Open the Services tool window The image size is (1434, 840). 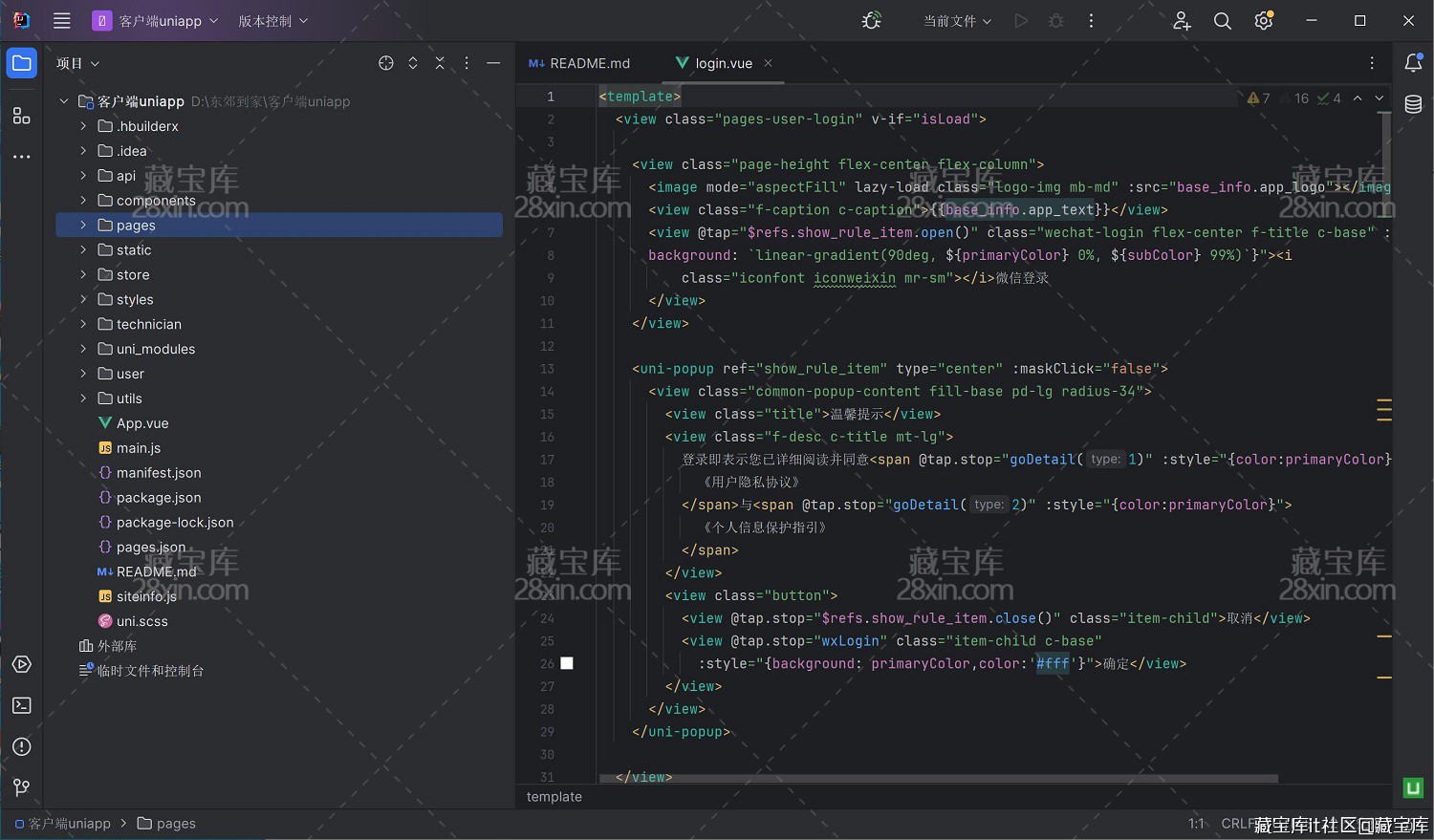click(21, 664)
